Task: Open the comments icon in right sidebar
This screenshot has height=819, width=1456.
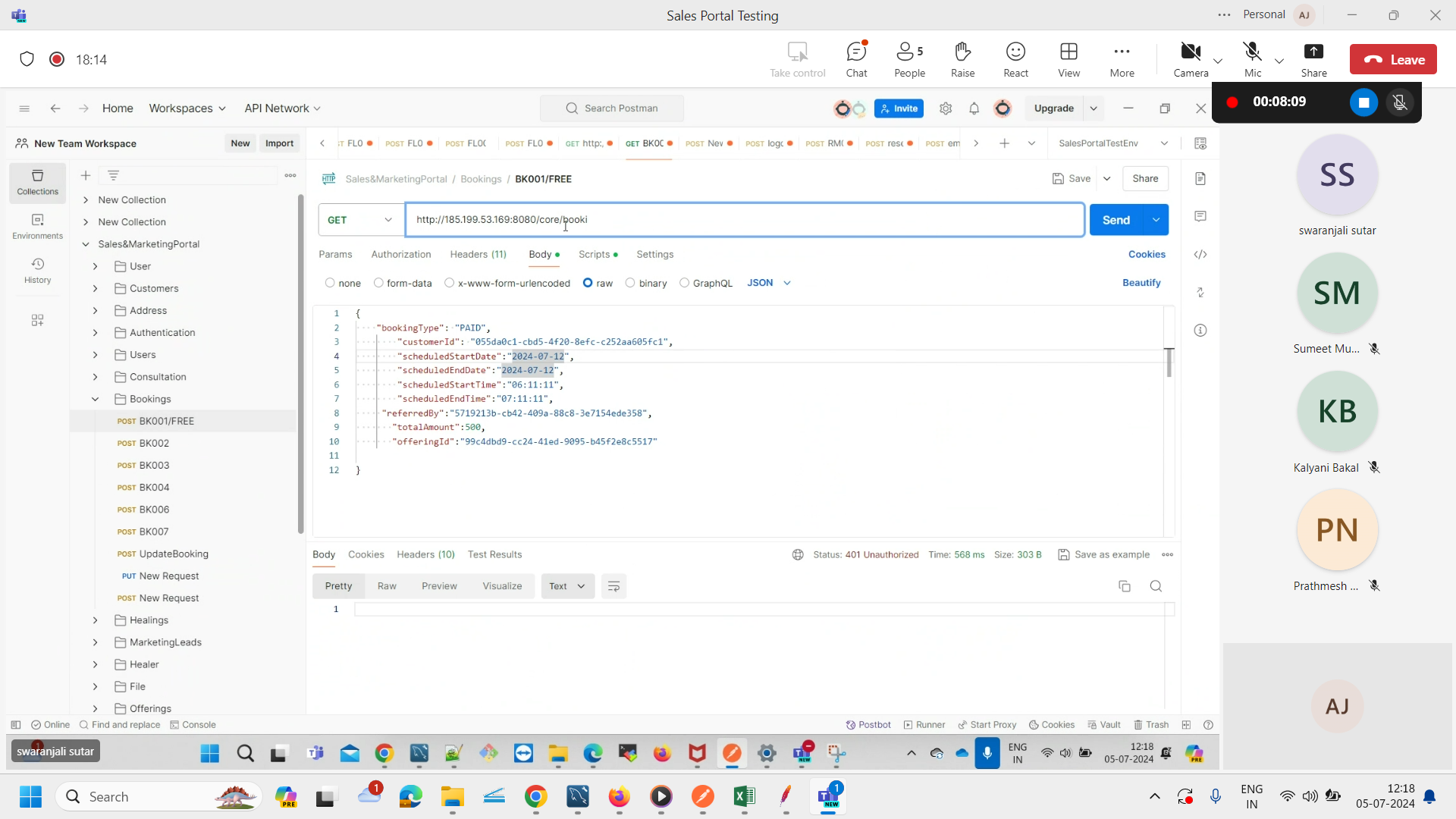Action: [x=1200, y=216]
